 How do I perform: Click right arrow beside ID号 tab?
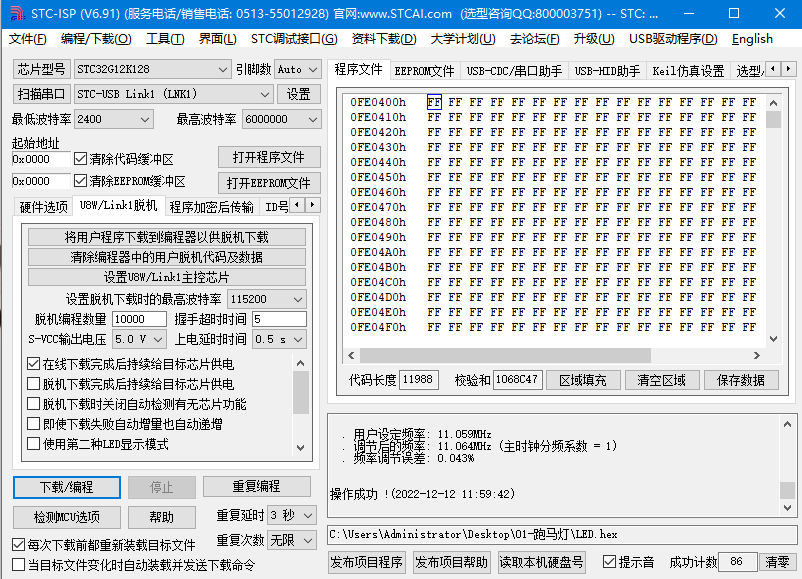(311, 205)
